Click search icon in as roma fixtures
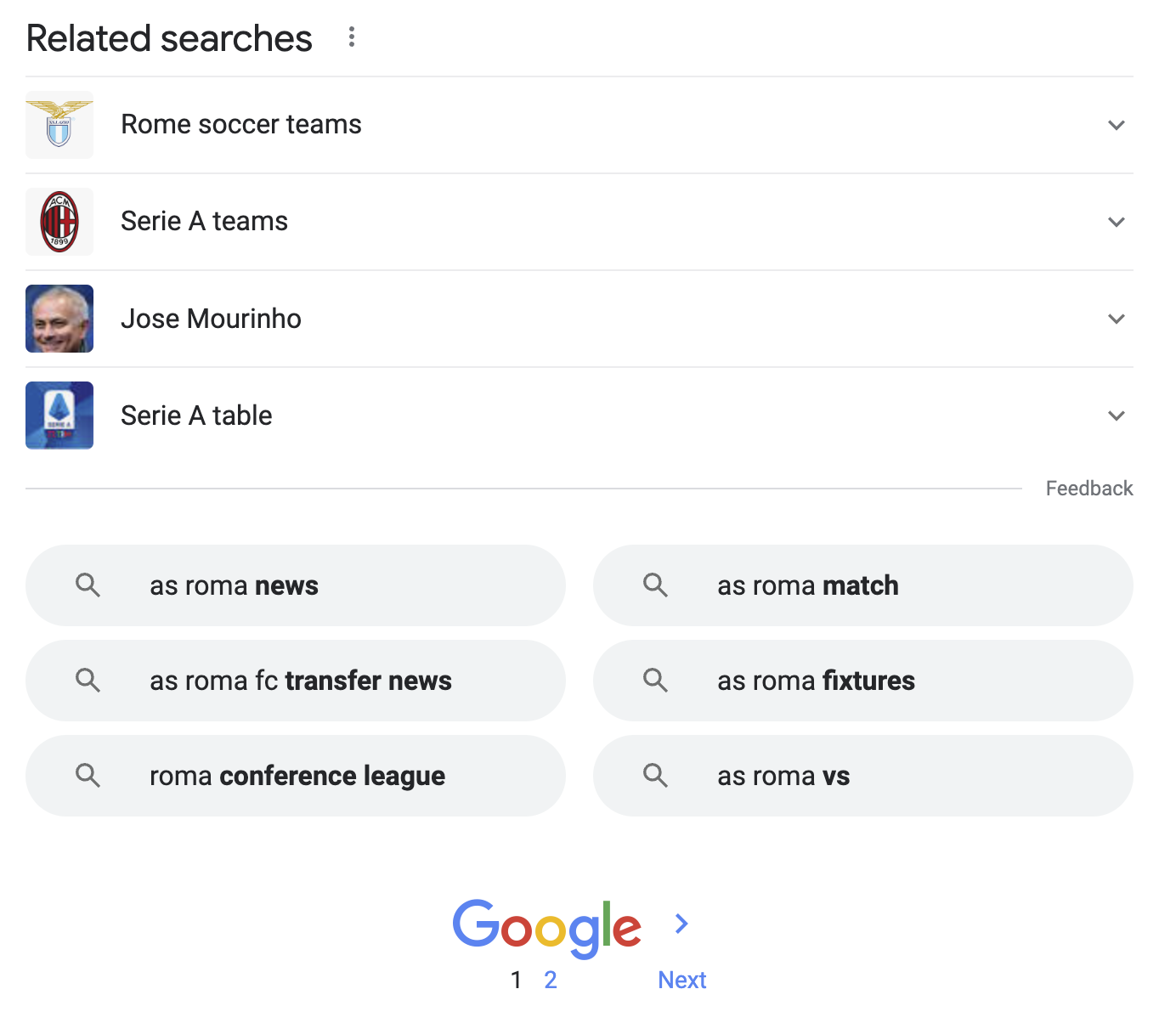 coord(656,681)
